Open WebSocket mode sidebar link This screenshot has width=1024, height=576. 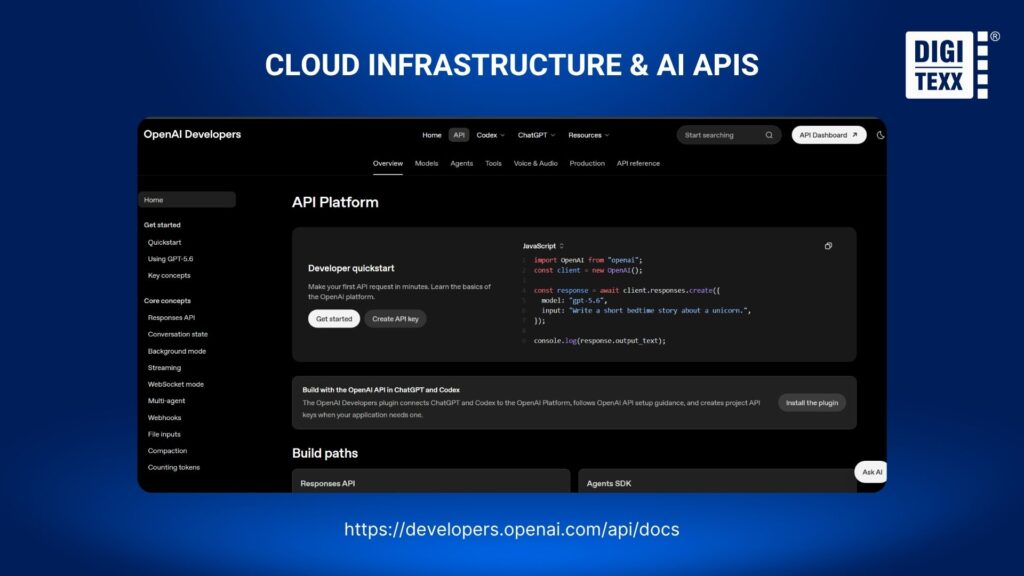tap(176, 385)
